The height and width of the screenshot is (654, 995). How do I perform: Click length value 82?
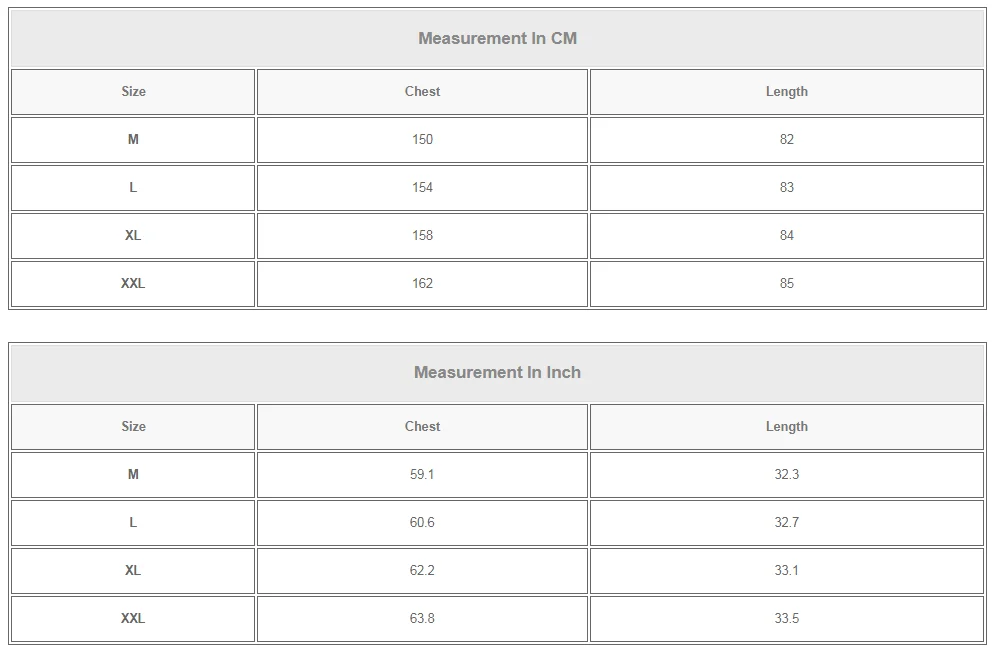coord(786,139)
